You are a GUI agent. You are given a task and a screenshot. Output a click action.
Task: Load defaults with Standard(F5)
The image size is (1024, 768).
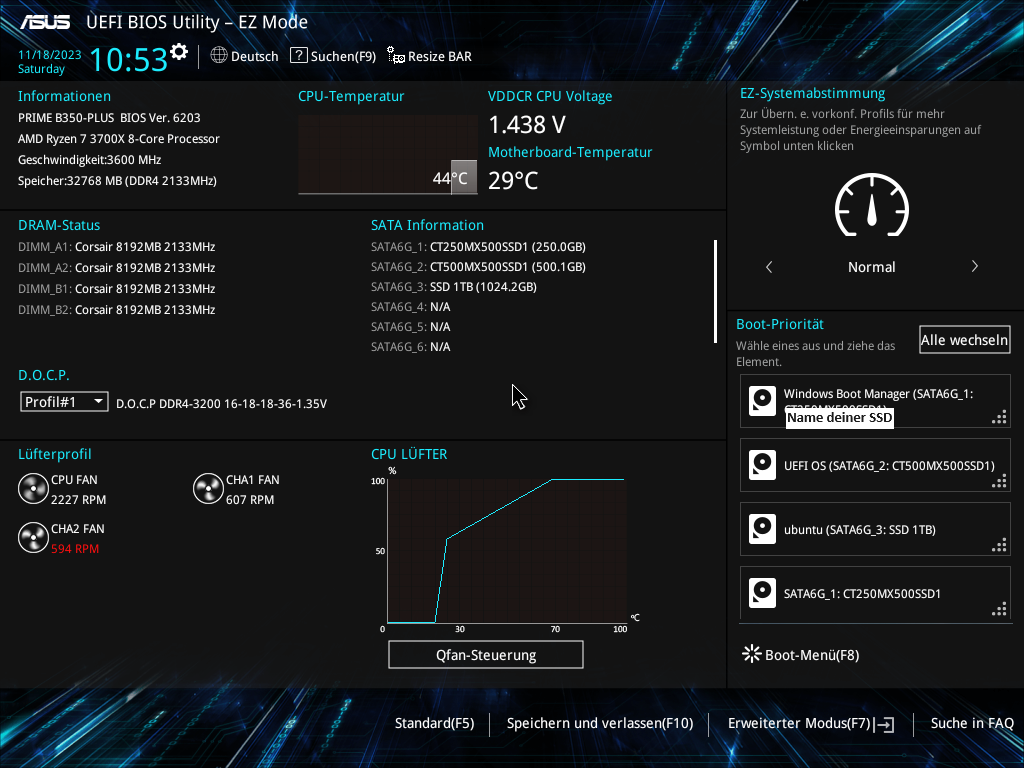coord(434,723)
